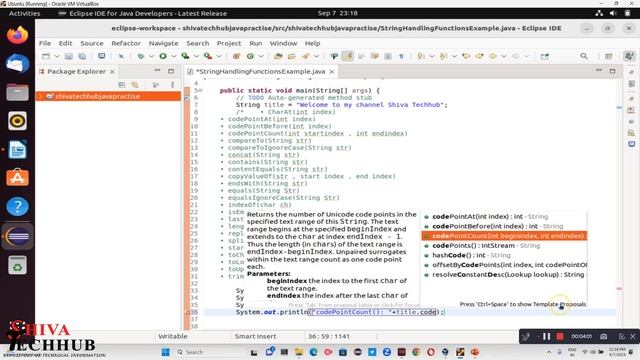Click the Run External Tools icon
640x360 pixels.
point(208,56)
